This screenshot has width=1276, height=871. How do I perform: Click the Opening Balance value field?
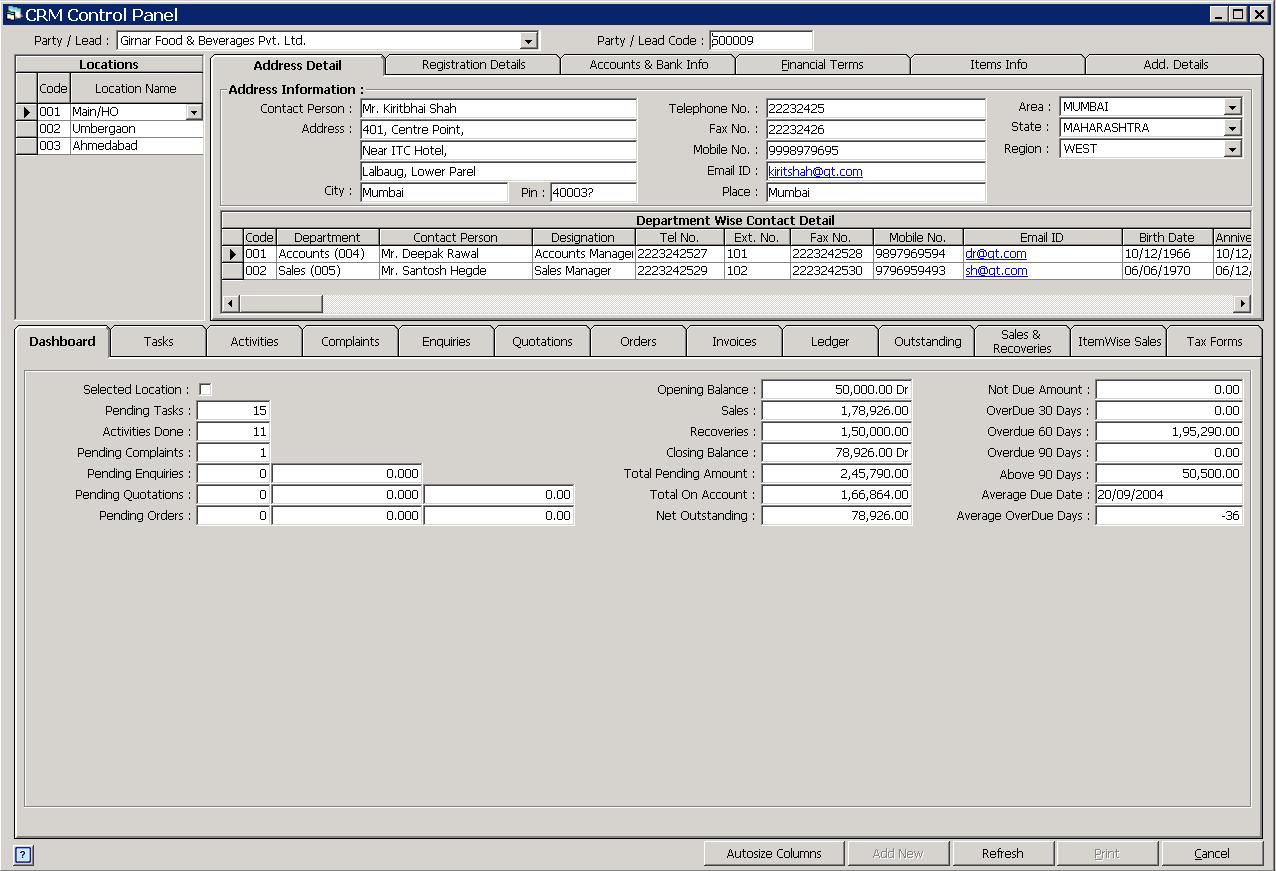pos(836,390)
